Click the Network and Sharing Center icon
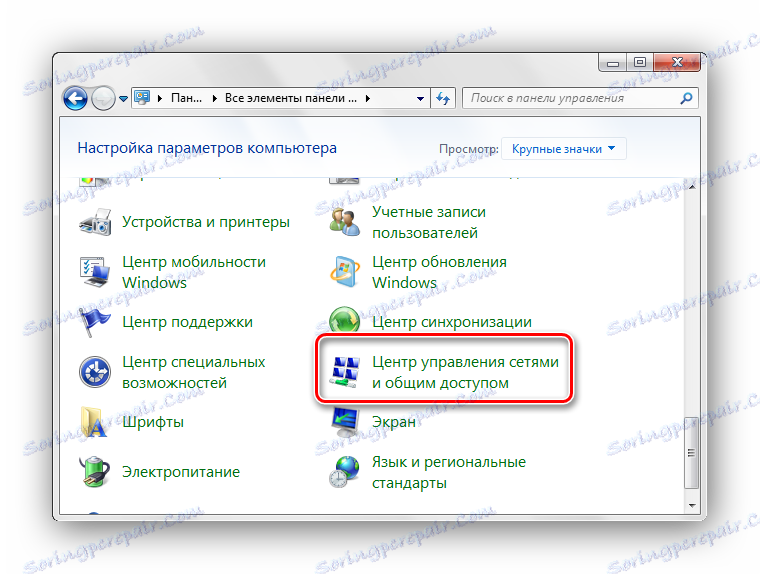Screen dimensions: 760x574 point(345,372)
